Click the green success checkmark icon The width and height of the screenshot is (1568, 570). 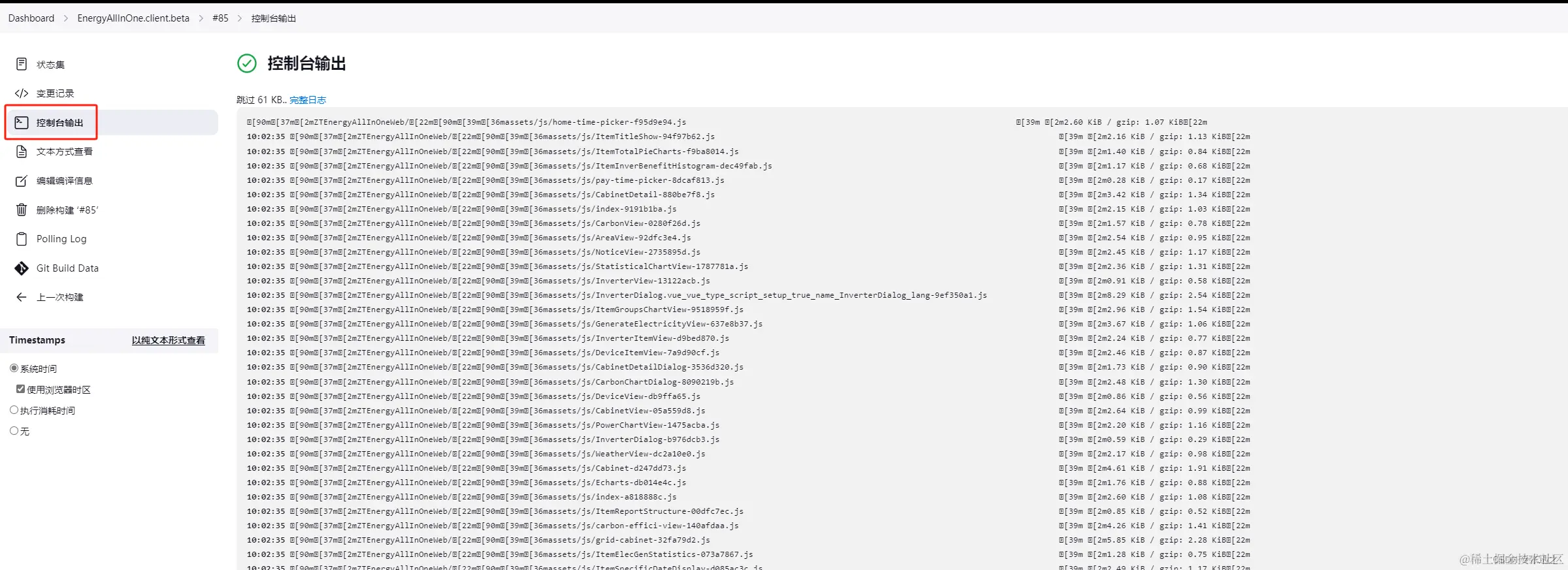(x=247, y=63)
